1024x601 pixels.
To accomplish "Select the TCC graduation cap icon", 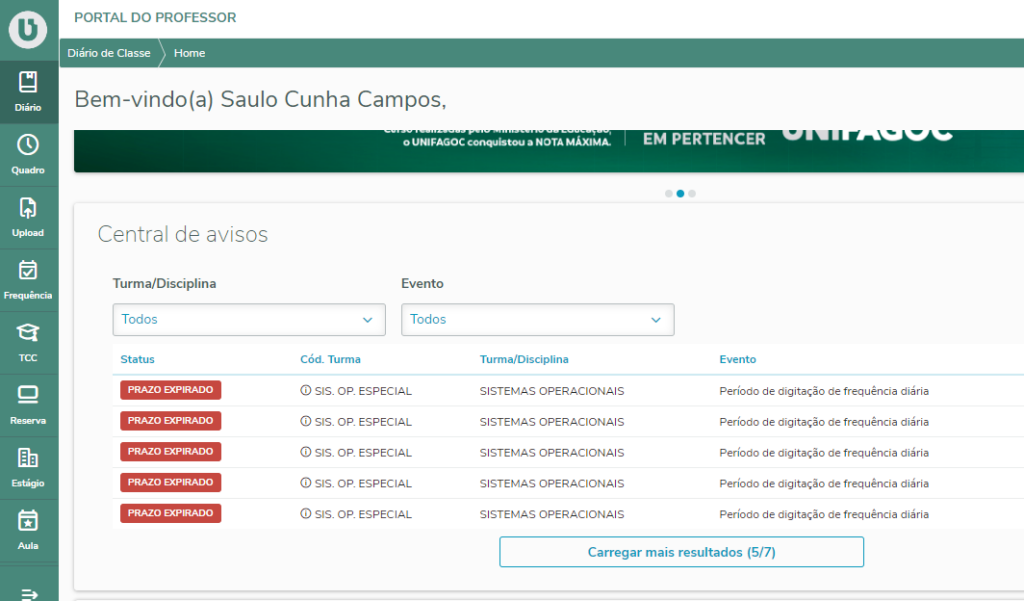I will click(x=28, y=334).
